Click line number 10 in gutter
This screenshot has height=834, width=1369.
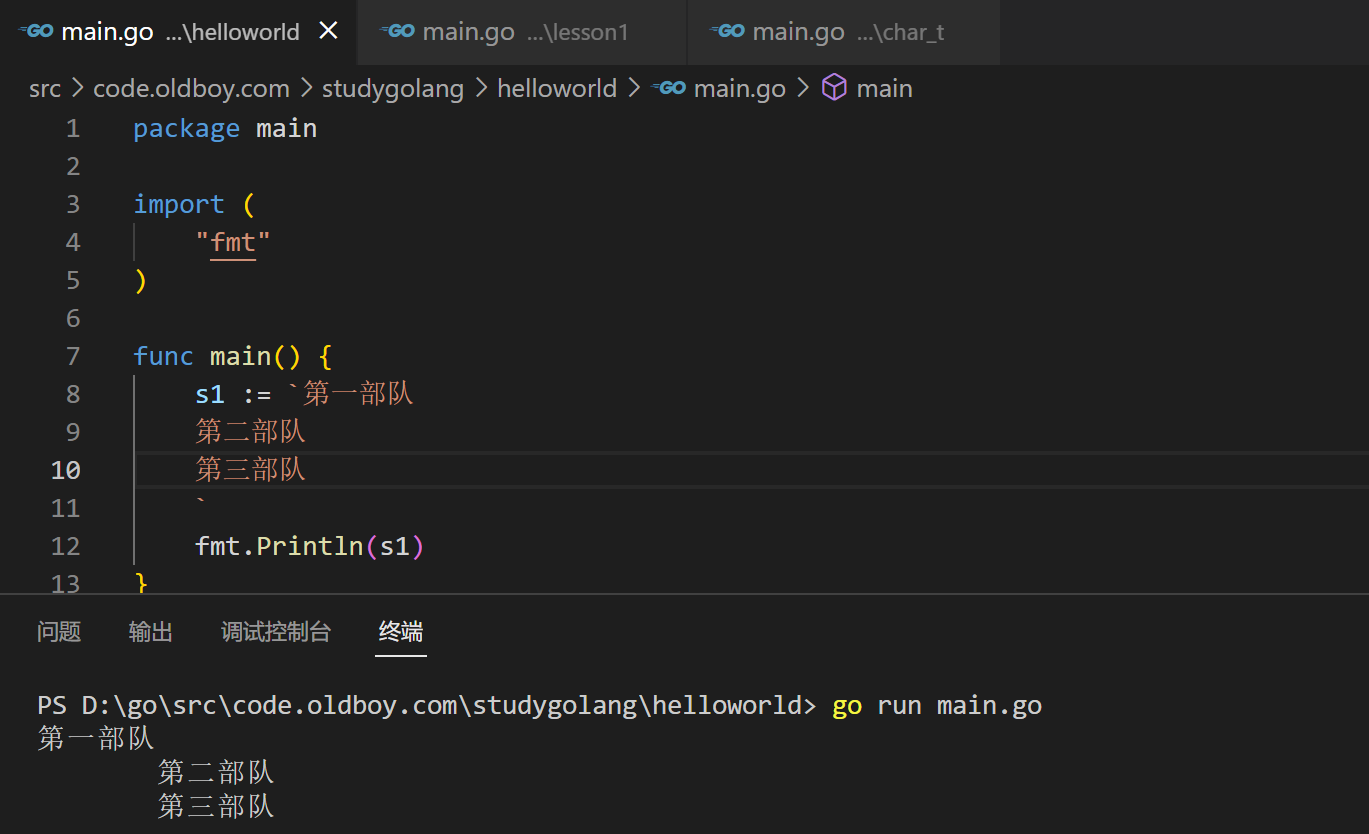tap(66, 470)
